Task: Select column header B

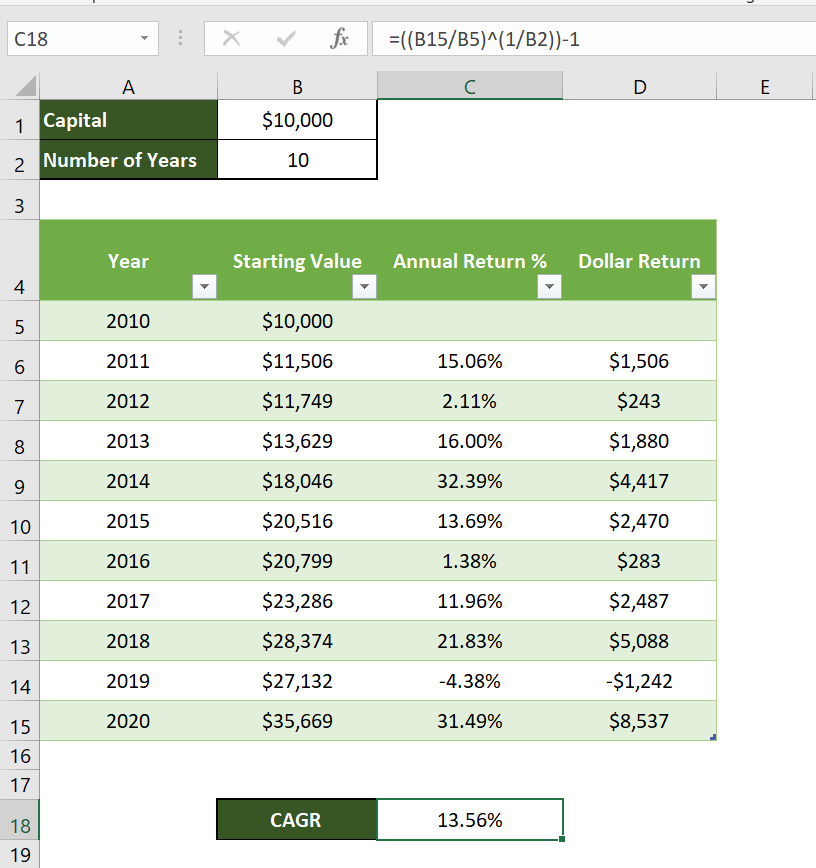Action: tap(297, 86)
